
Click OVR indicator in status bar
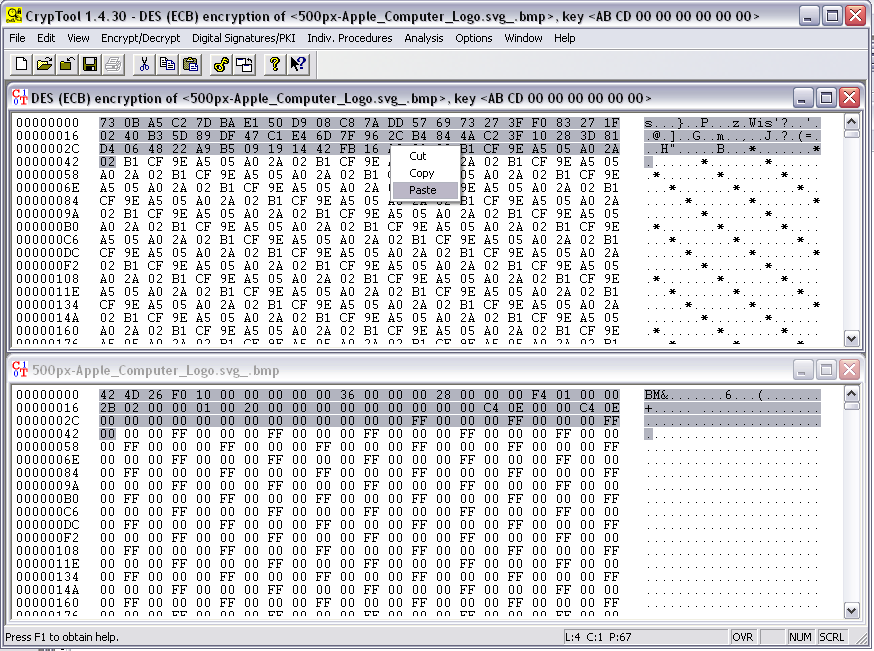742,637
